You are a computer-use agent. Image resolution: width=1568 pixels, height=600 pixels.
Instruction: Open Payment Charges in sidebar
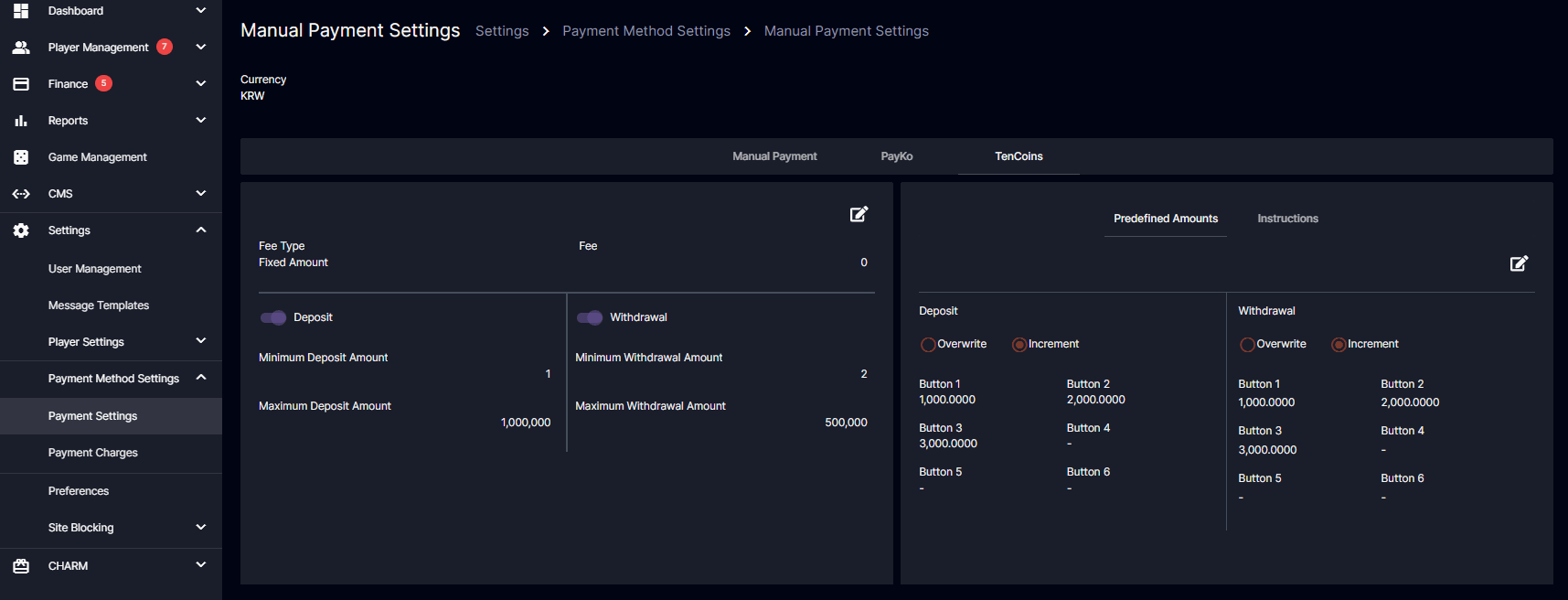tap(93, 453)
